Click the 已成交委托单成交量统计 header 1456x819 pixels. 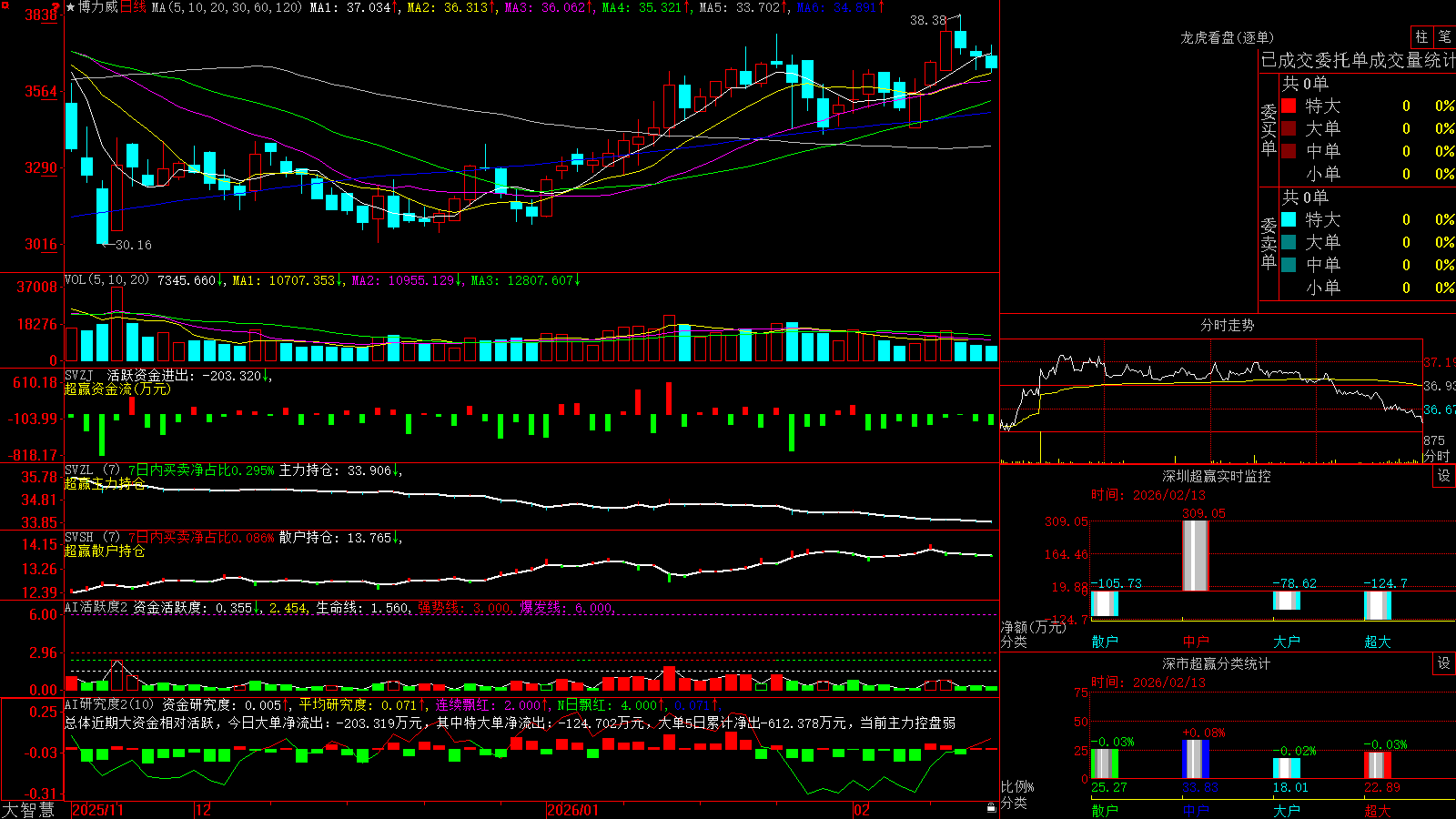pos(1358,60)
